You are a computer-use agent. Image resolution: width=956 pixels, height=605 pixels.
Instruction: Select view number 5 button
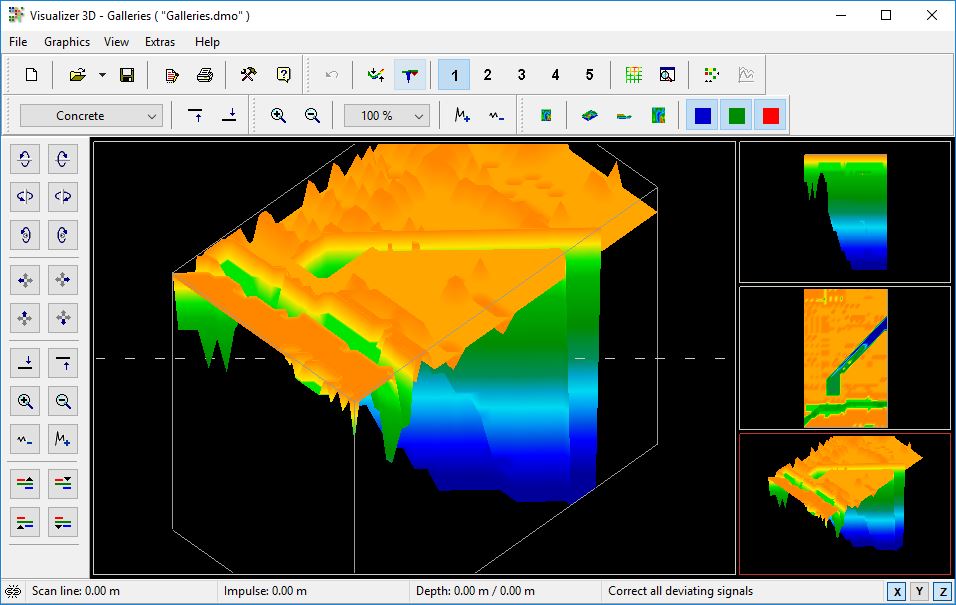coord(589,75)
